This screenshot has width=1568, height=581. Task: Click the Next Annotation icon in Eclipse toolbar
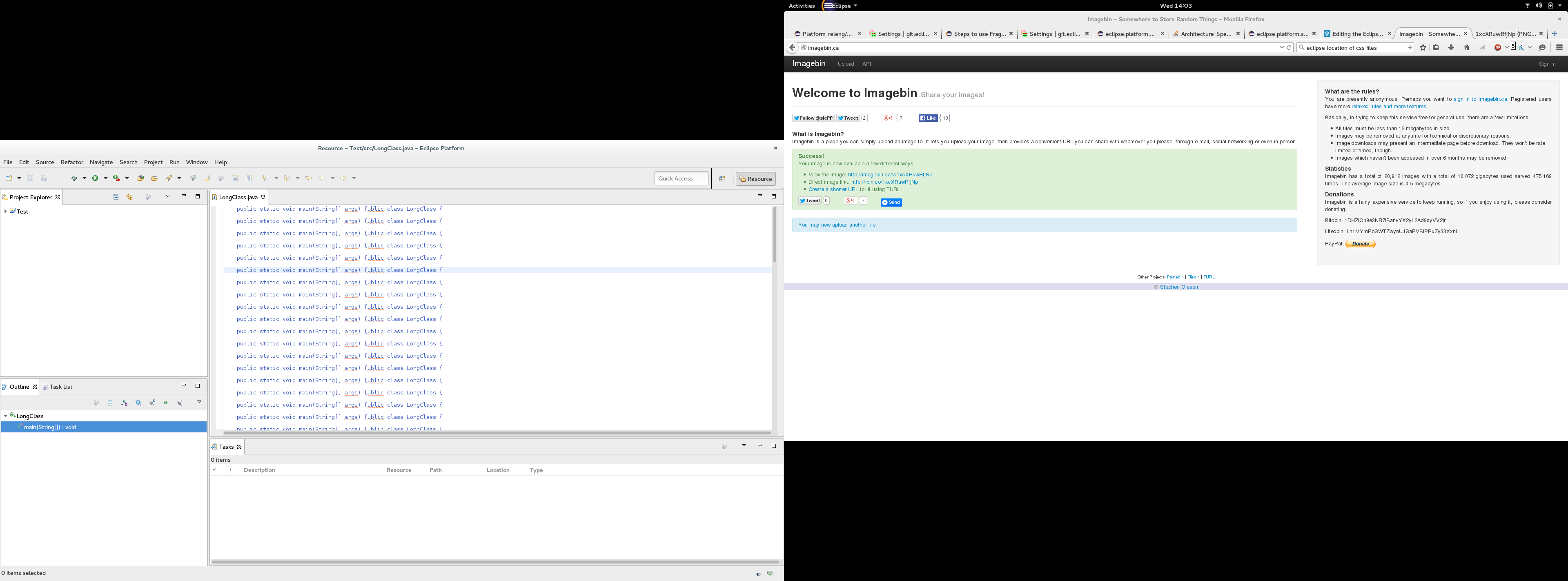265,178
